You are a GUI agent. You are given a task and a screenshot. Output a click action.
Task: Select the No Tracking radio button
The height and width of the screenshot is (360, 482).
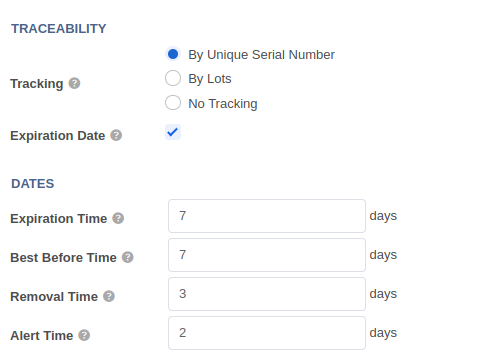tap(173, 103)
